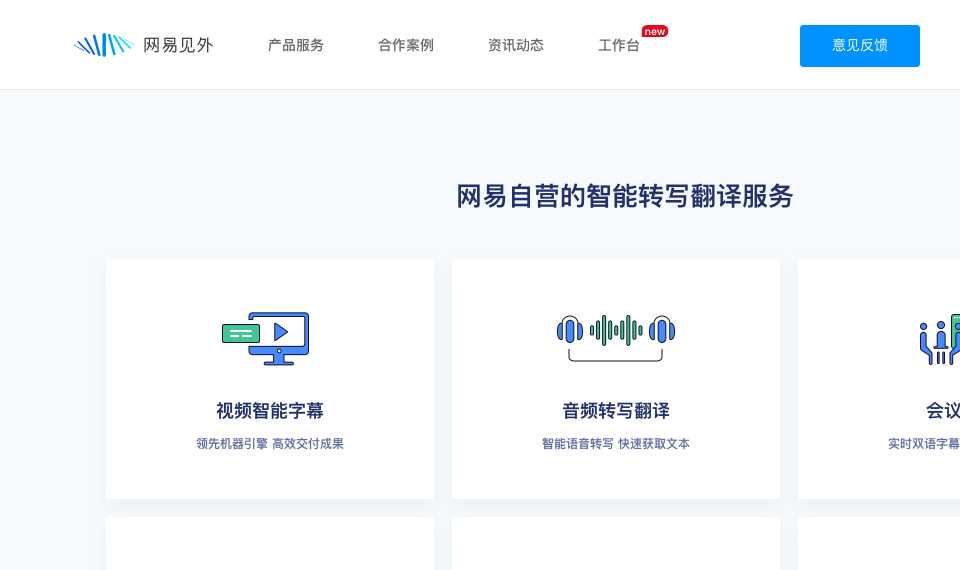This screenshot has height=570, width=960.
Task: Open the 工作台 menu item
Action: coord(619,45)
